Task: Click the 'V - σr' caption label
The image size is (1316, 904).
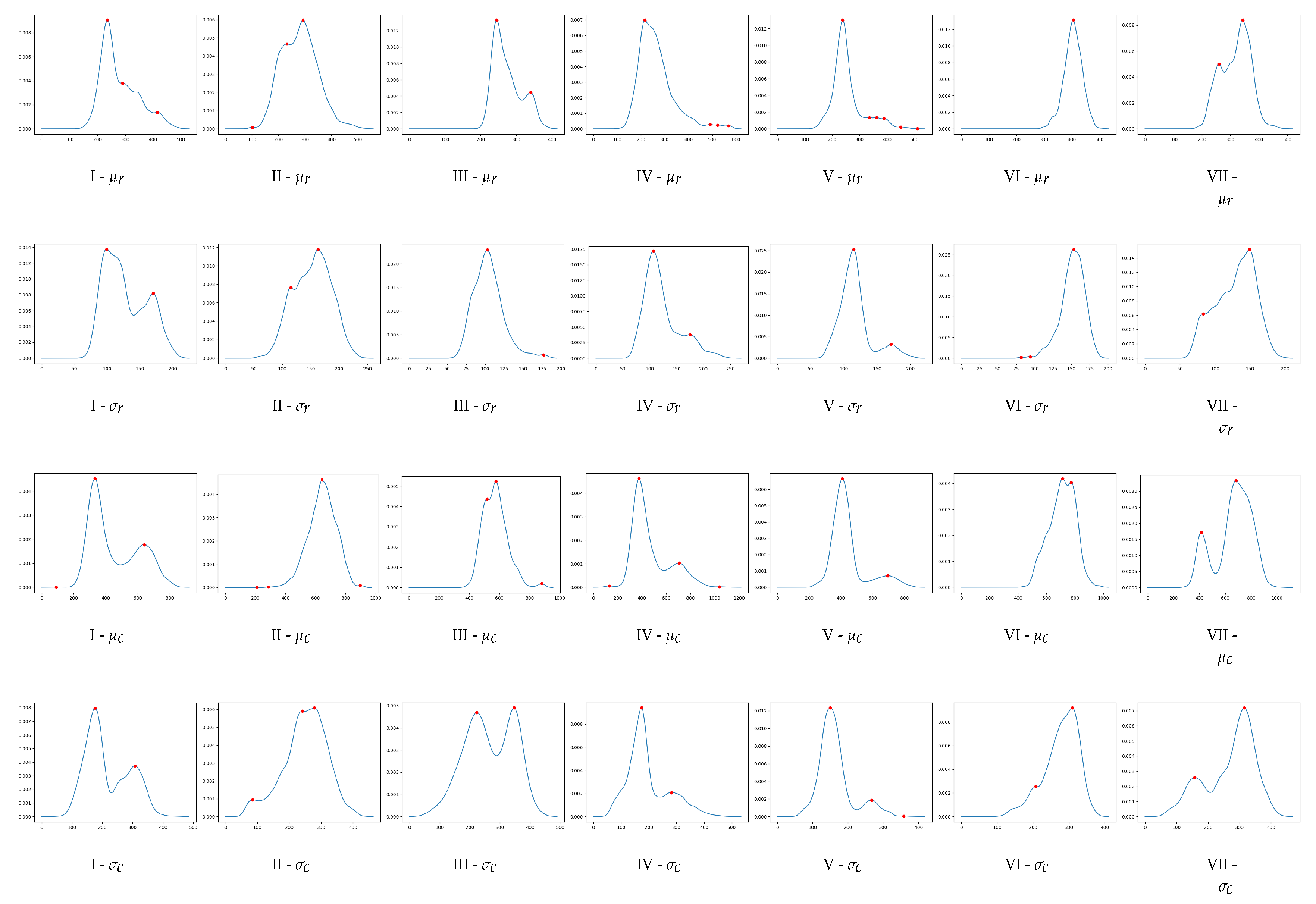Action: click(842, 405)
